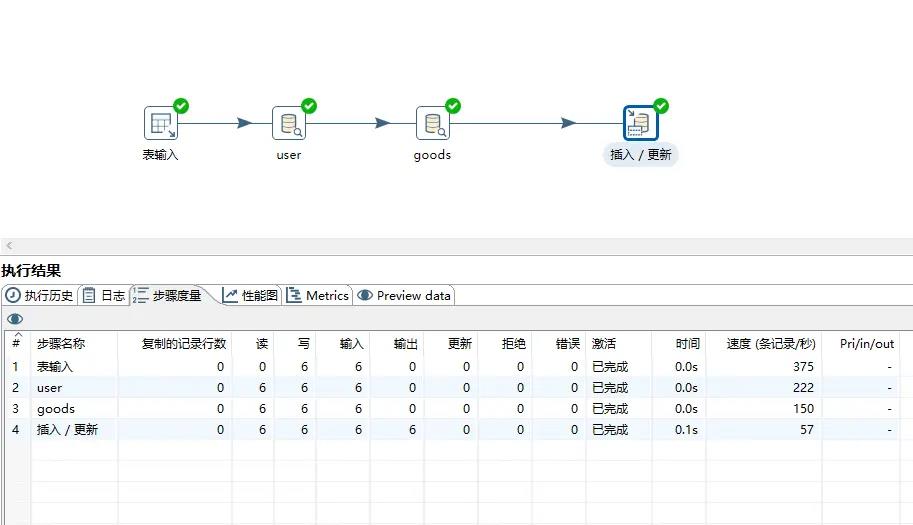Open the 性能图 tab
Viewport: 913px width, 525px height.
[251, 295]
